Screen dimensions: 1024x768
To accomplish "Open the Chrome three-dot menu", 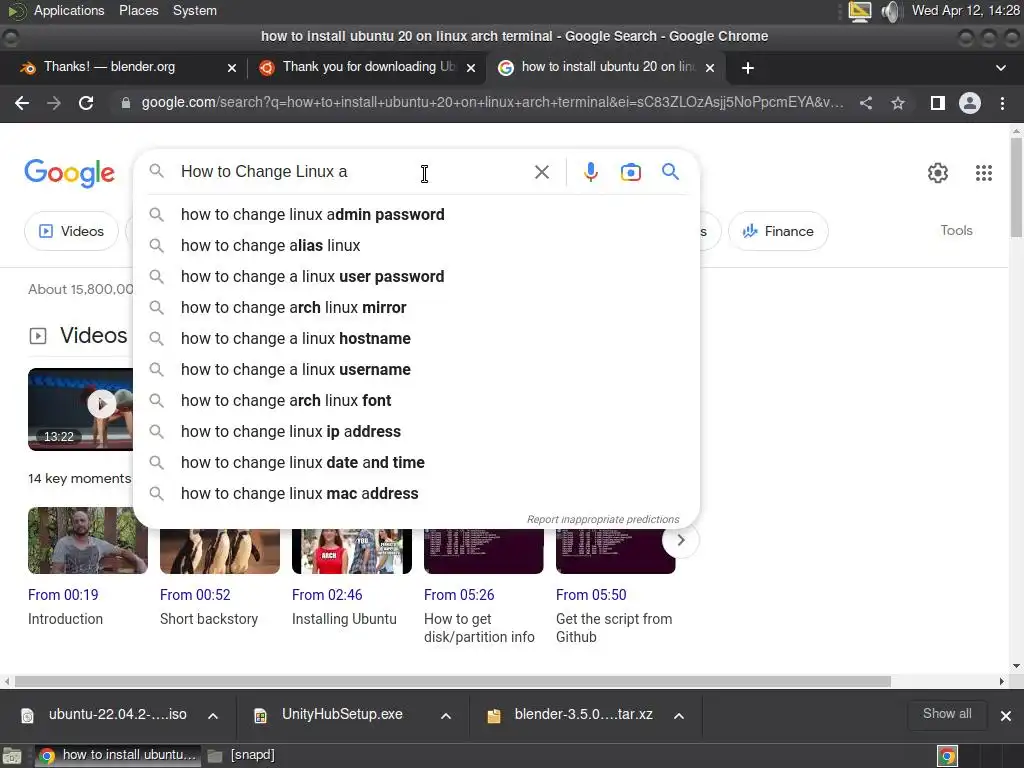I will coord(1002,103).
